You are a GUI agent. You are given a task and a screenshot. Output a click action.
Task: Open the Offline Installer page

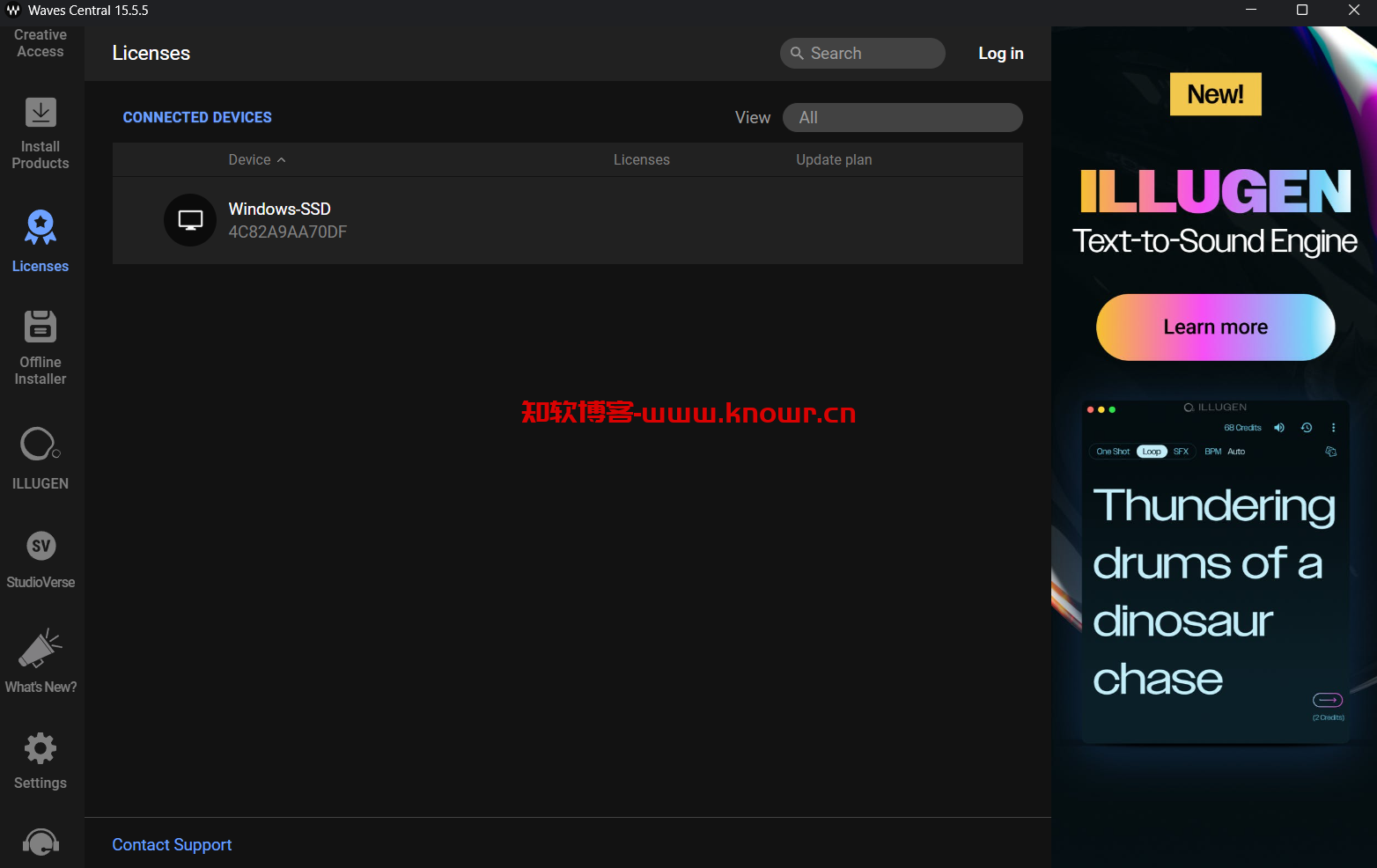[40, 347]
